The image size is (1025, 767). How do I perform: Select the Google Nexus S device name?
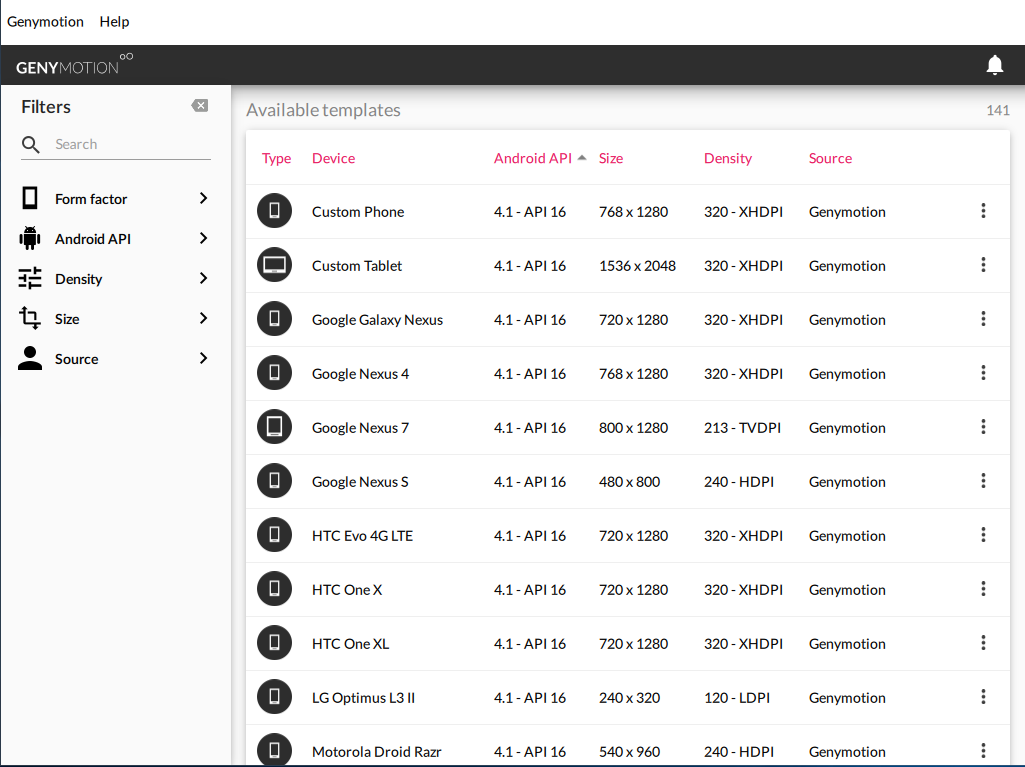click(x=360, y=482)
